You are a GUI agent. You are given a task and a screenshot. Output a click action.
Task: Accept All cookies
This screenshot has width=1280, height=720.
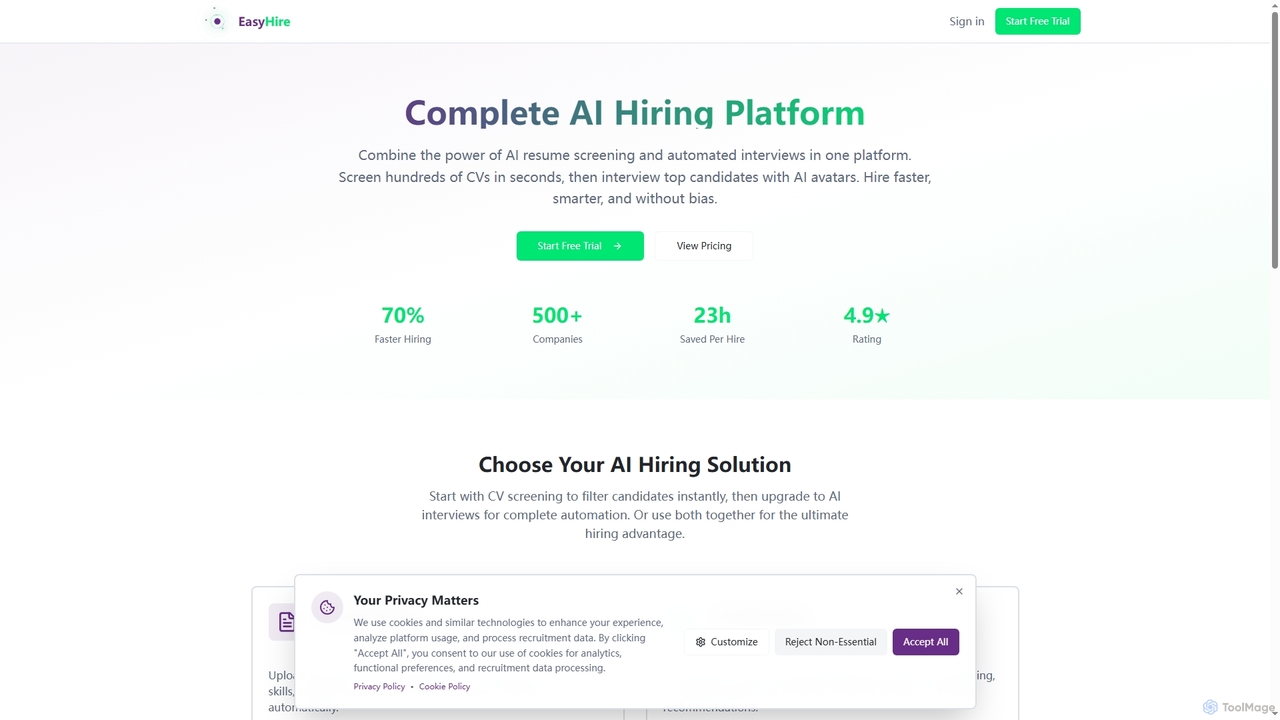click(x=925, y=642)
